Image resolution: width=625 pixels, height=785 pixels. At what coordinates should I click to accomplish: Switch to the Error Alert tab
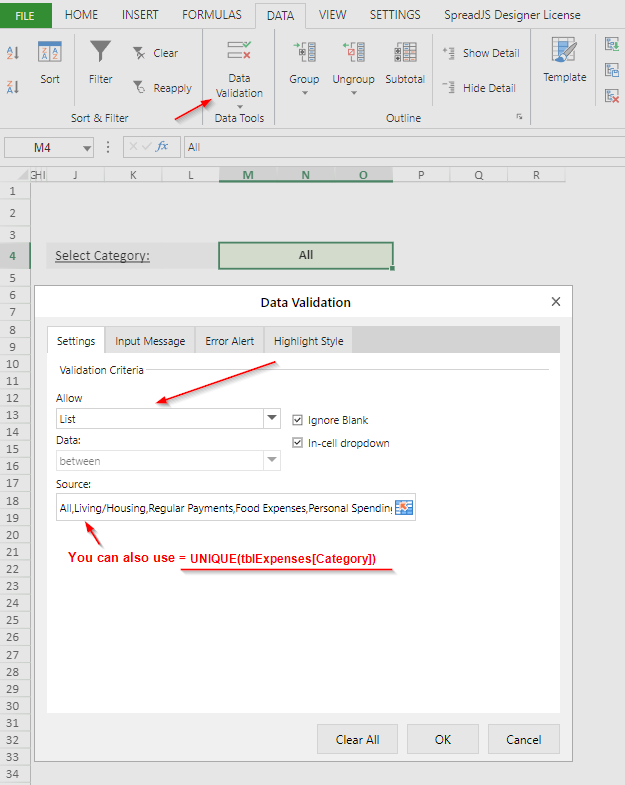coord(229,341)
